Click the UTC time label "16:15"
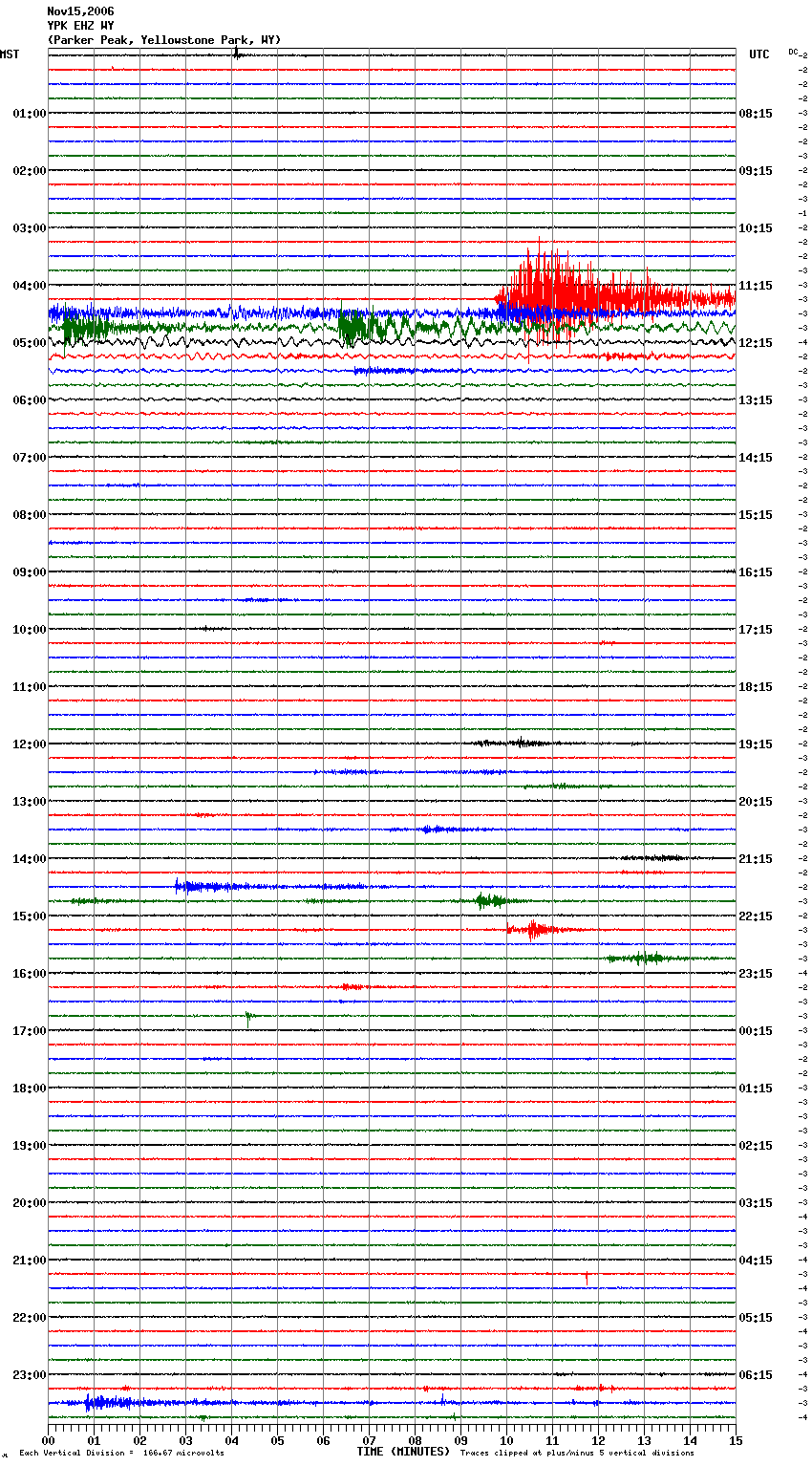The image size is (812, 1466). (x=756, y=572)
